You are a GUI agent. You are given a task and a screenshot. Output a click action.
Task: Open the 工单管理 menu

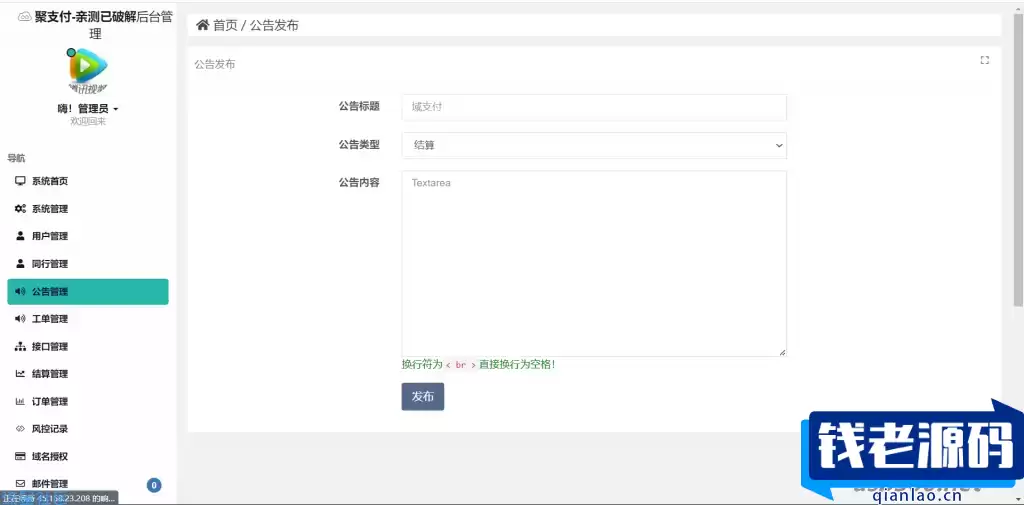click(x=88, y=319)
